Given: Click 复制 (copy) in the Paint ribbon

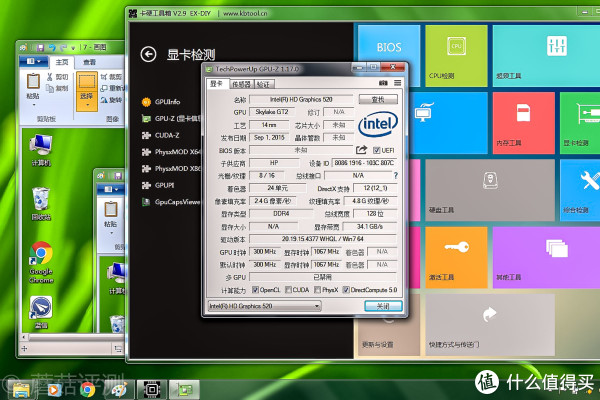Looking at the screenshot, I should pos(57,88).
